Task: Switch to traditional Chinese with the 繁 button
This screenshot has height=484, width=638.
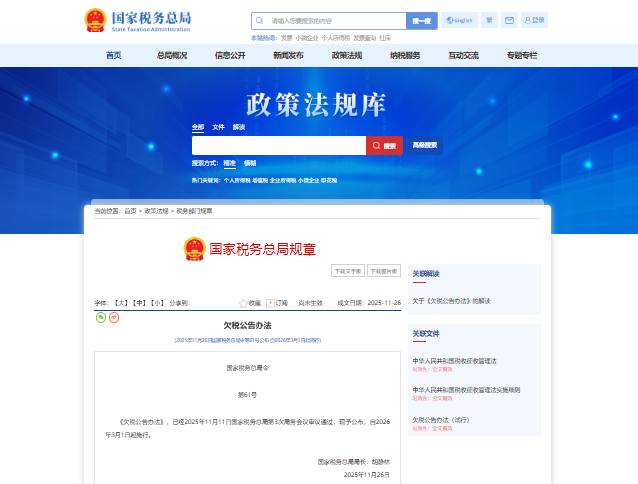Action: [489, 20]
